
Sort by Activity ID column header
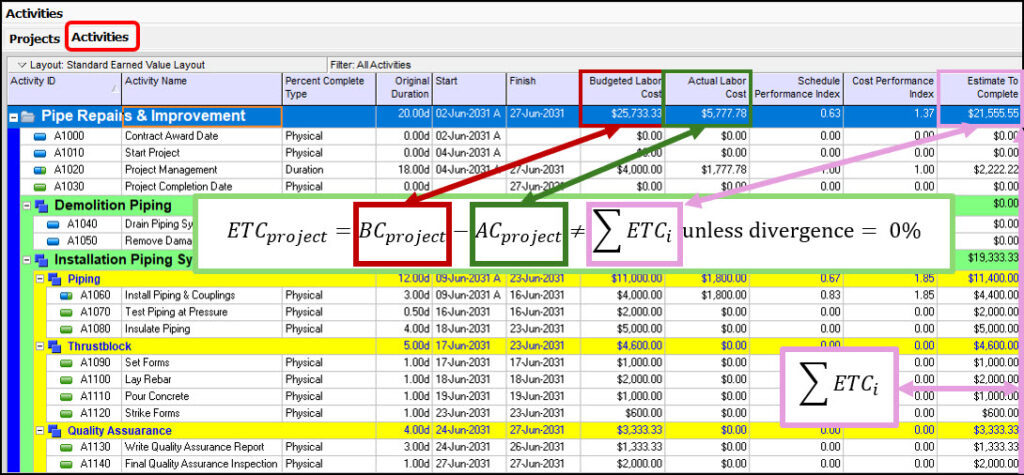click(64, 89)
